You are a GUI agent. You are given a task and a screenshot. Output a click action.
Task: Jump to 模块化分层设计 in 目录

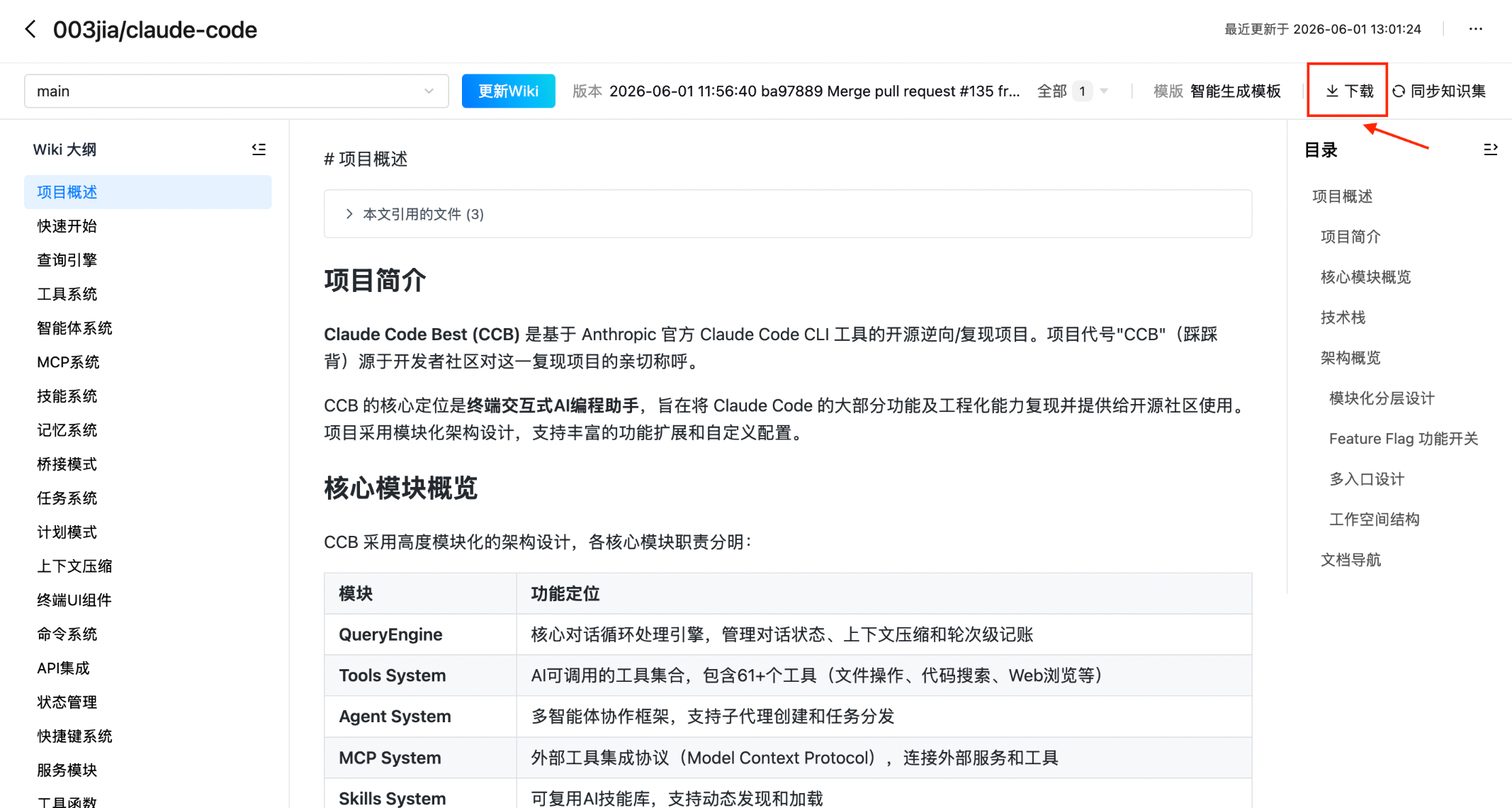[1382, 398]
